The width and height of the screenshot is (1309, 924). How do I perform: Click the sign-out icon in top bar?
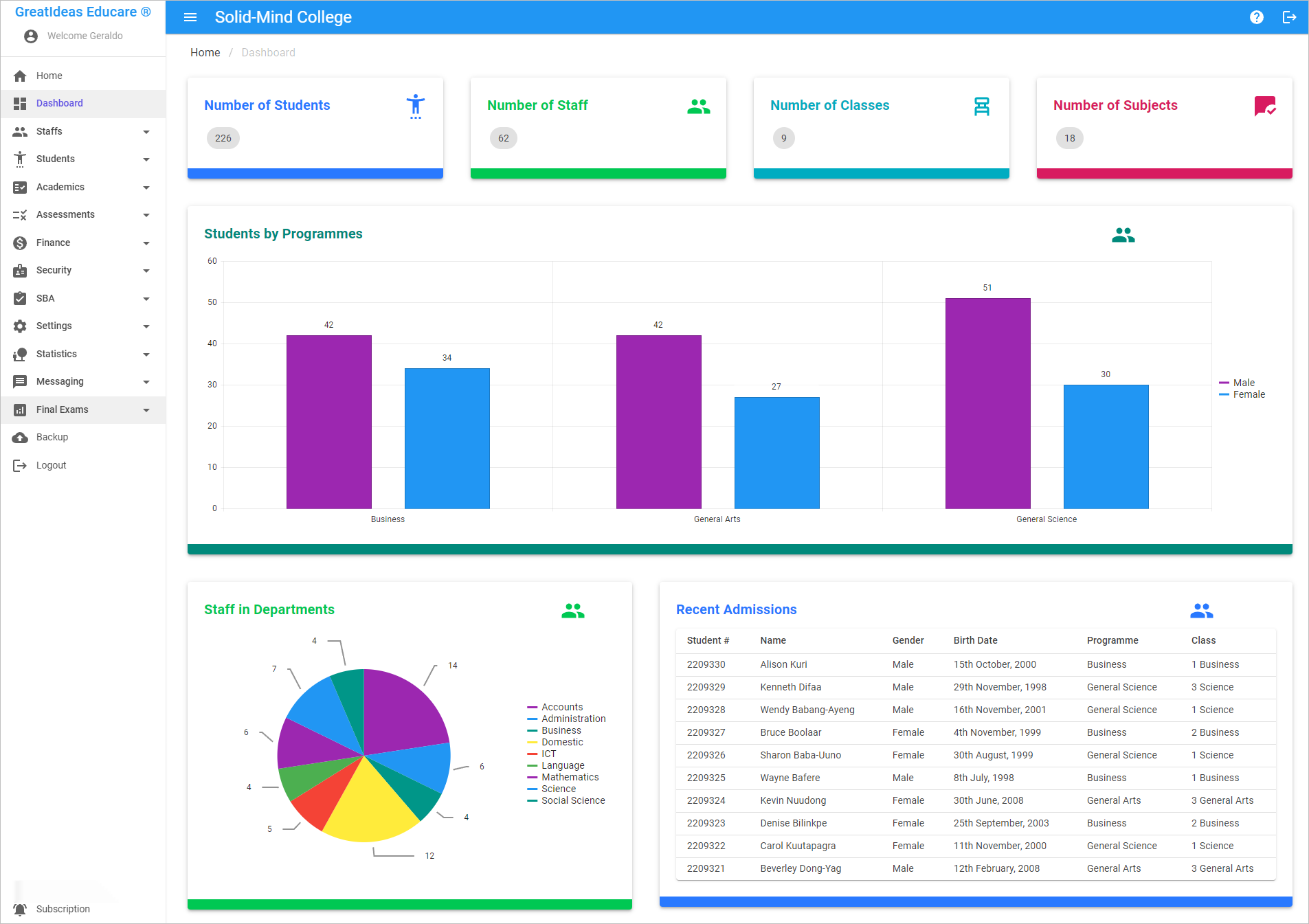tap(1289, 17)
